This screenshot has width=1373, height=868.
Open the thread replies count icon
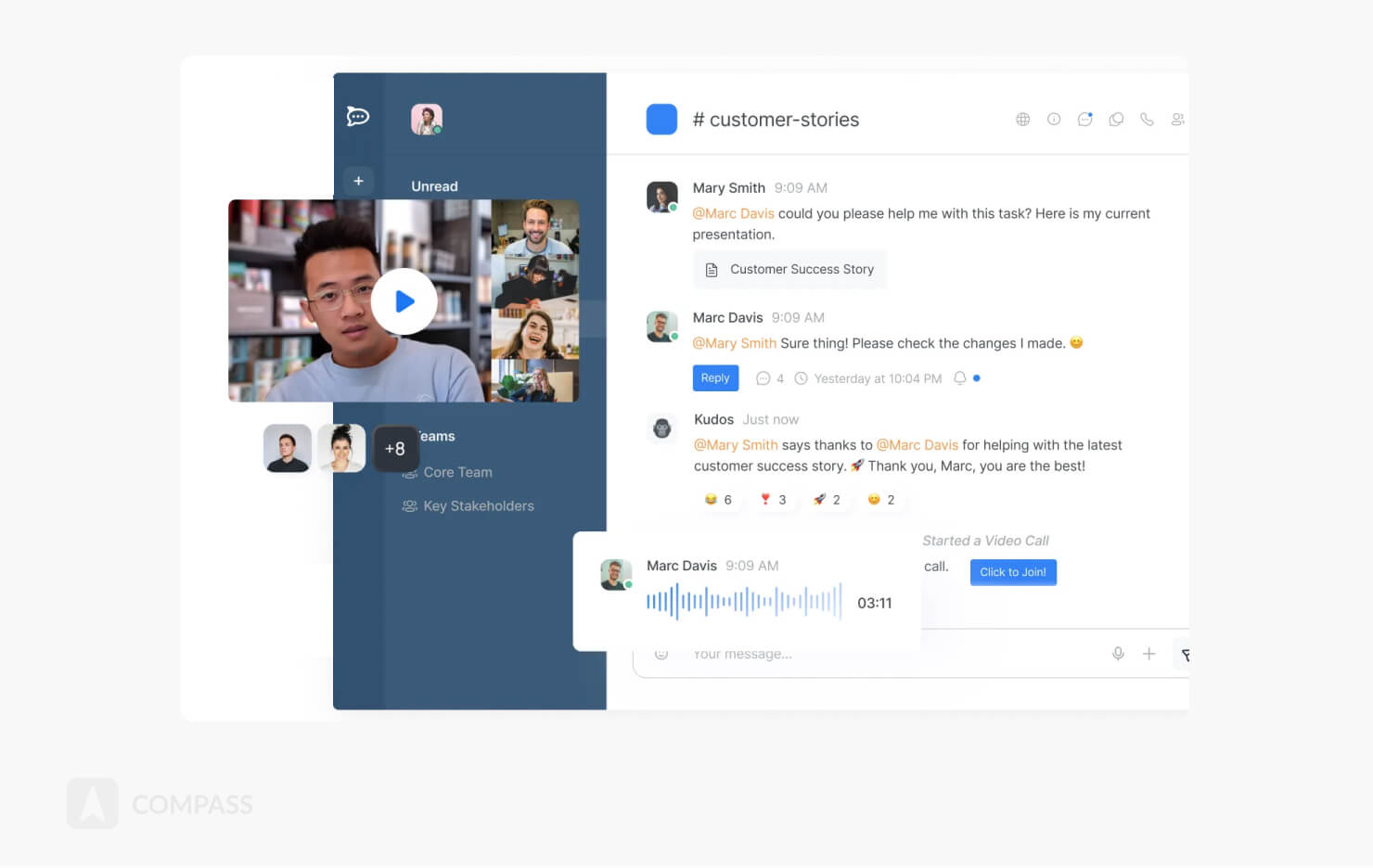[x=763, y=378]
